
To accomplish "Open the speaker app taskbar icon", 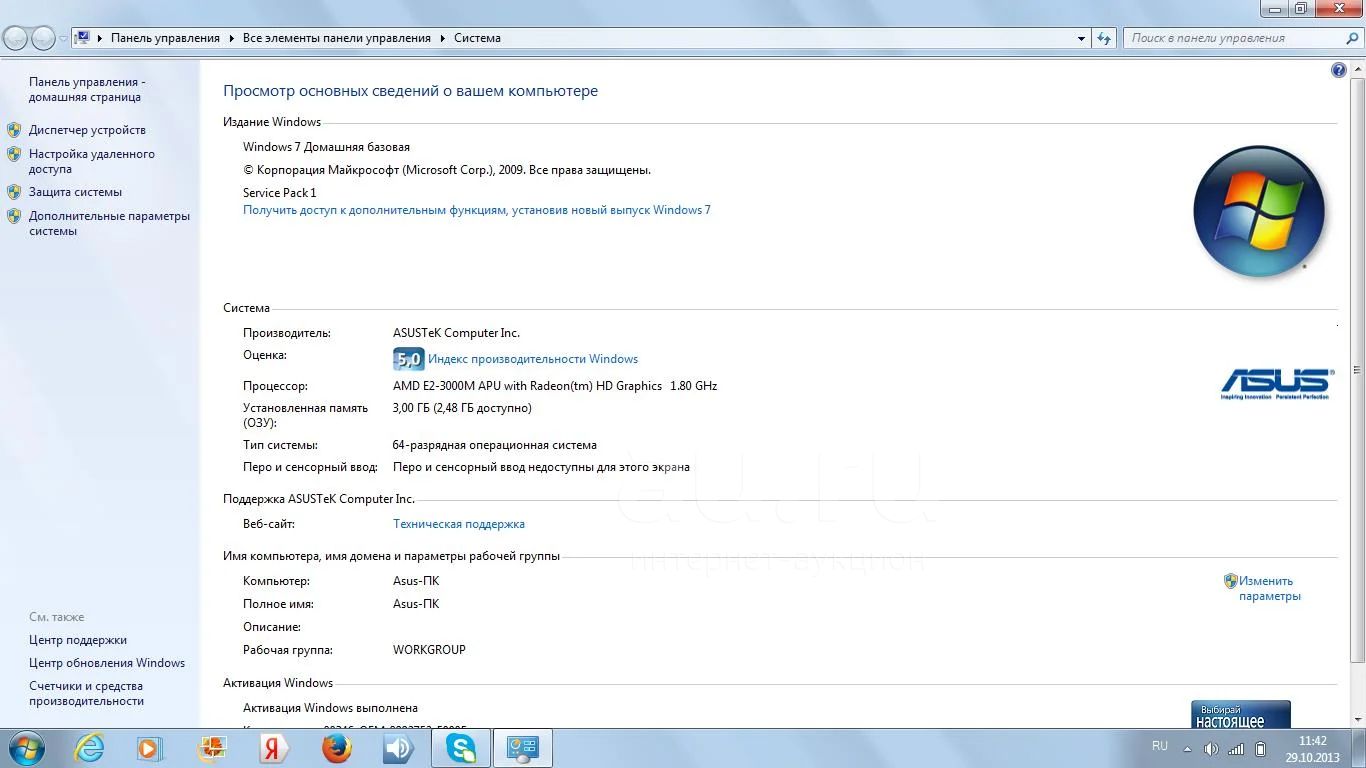I will [398, 748].
